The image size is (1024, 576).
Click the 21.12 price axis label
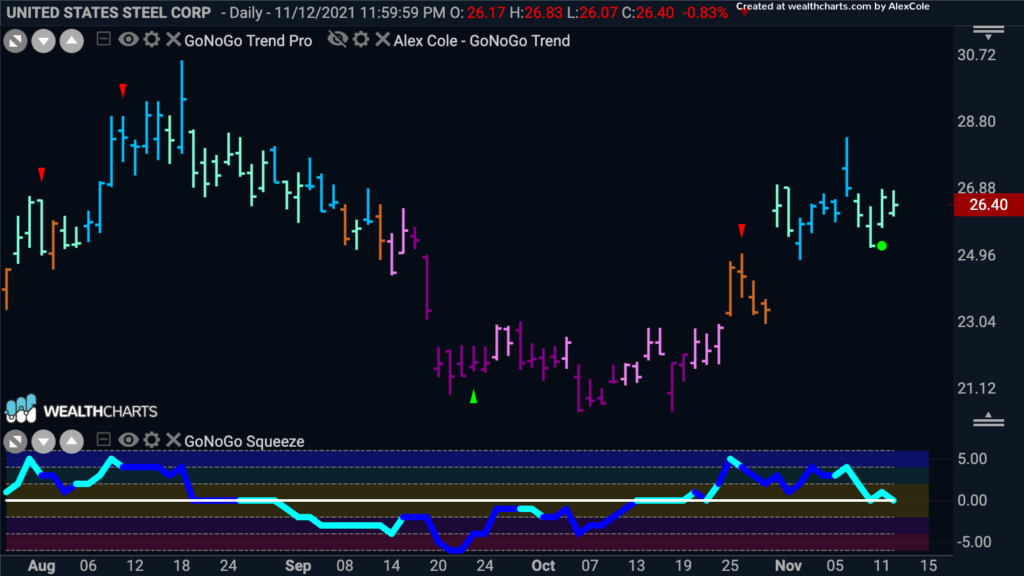[x=976, y=389]
